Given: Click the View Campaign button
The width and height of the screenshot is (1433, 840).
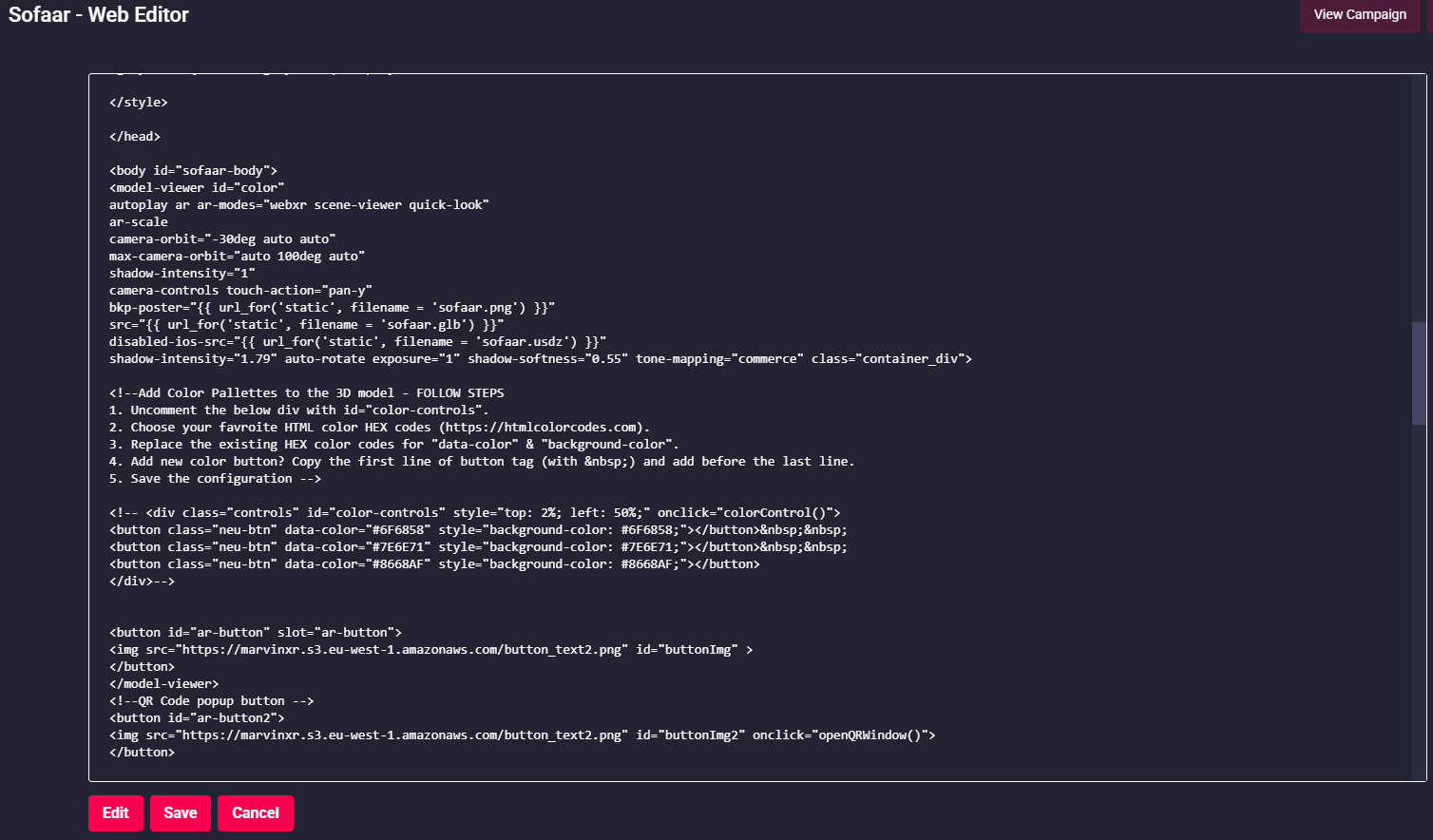Looking at the screenshot, I should click(1359, 15).
